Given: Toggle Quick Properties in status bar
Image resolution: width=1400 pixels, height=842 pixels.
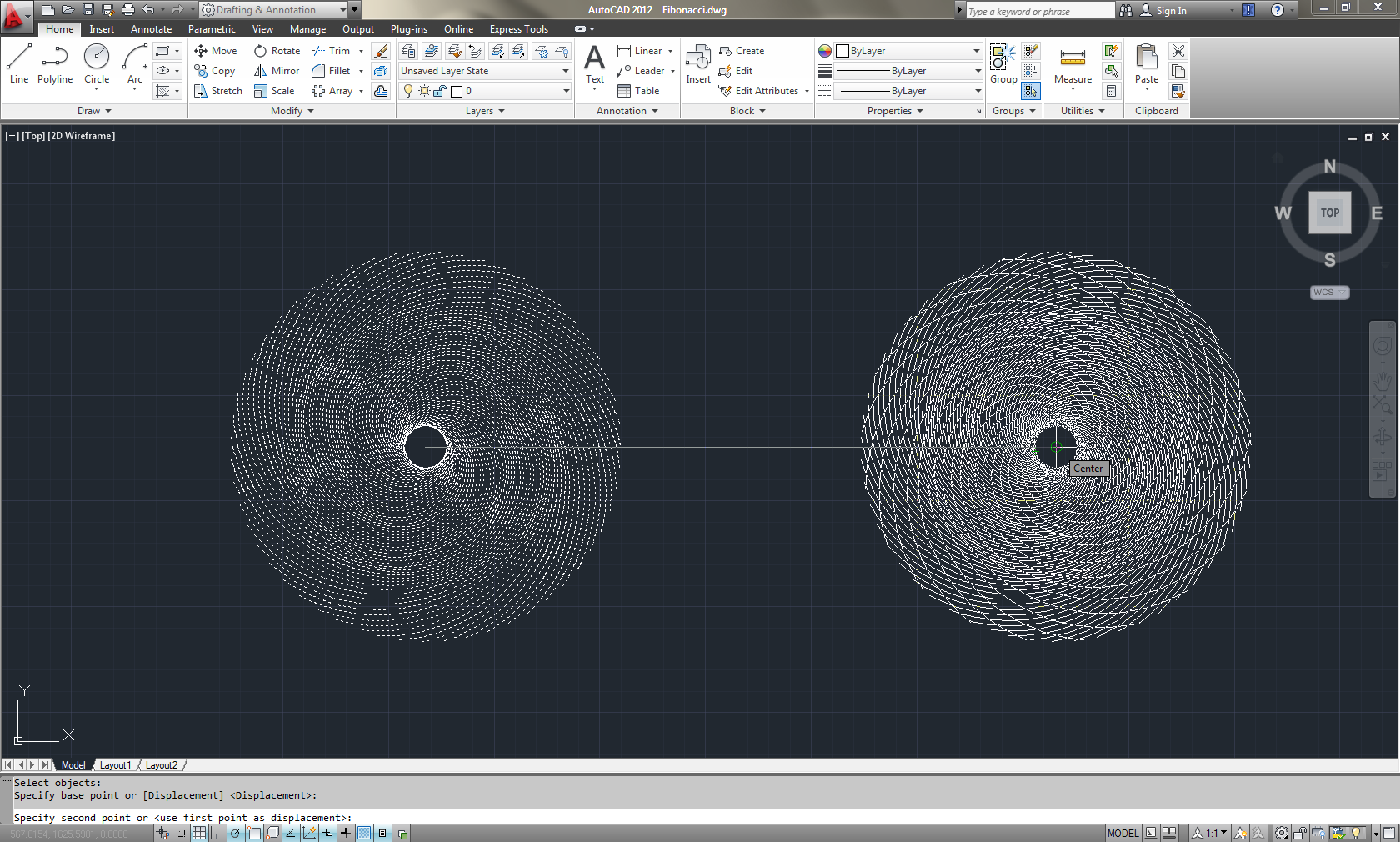Looking at the screenshot, I should click(382, 833).
